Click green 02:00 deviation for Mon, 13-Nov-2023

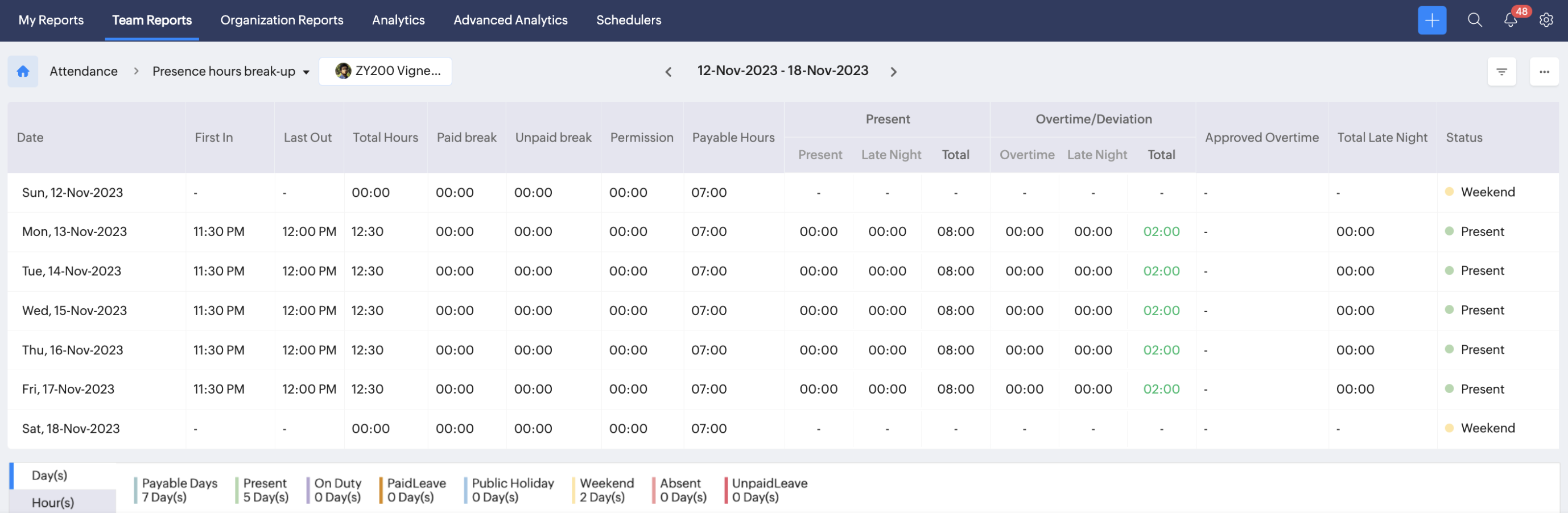pyautogui.click(x=1161, y=232)
